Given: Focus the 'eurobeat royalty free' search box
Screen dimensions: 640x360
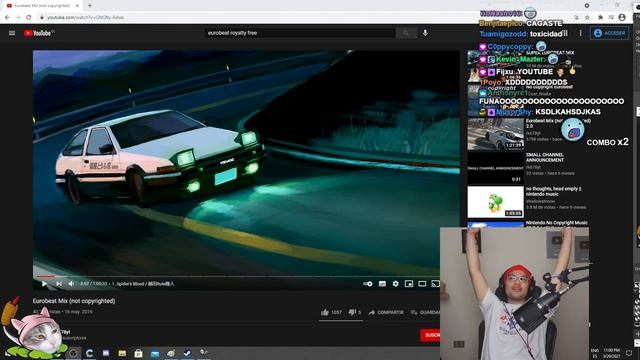Looking at the screenshot, I should [x=300, y=33].
